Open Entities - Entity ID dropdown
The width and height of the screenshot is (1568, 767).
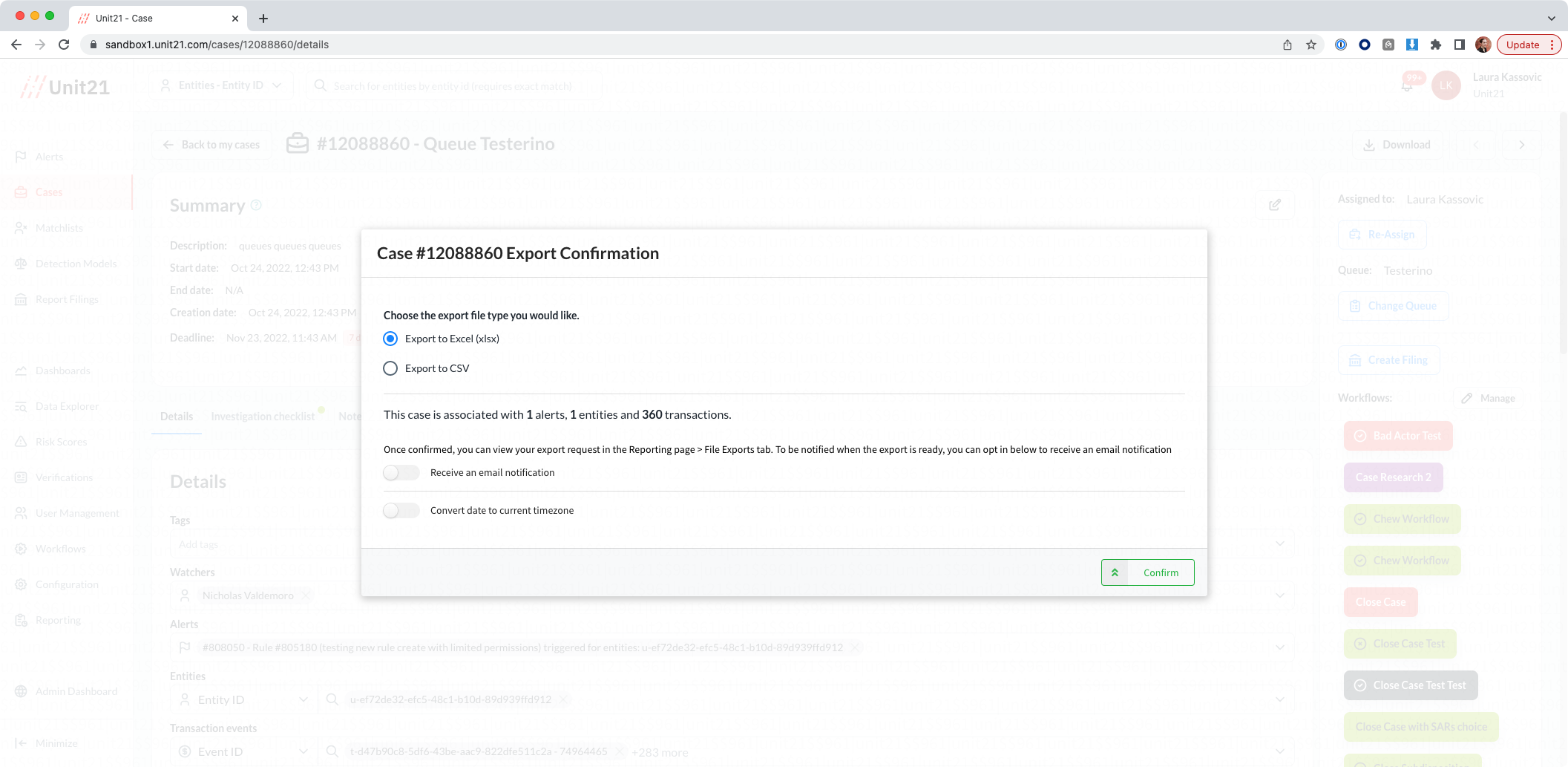(x=221, y=85)
